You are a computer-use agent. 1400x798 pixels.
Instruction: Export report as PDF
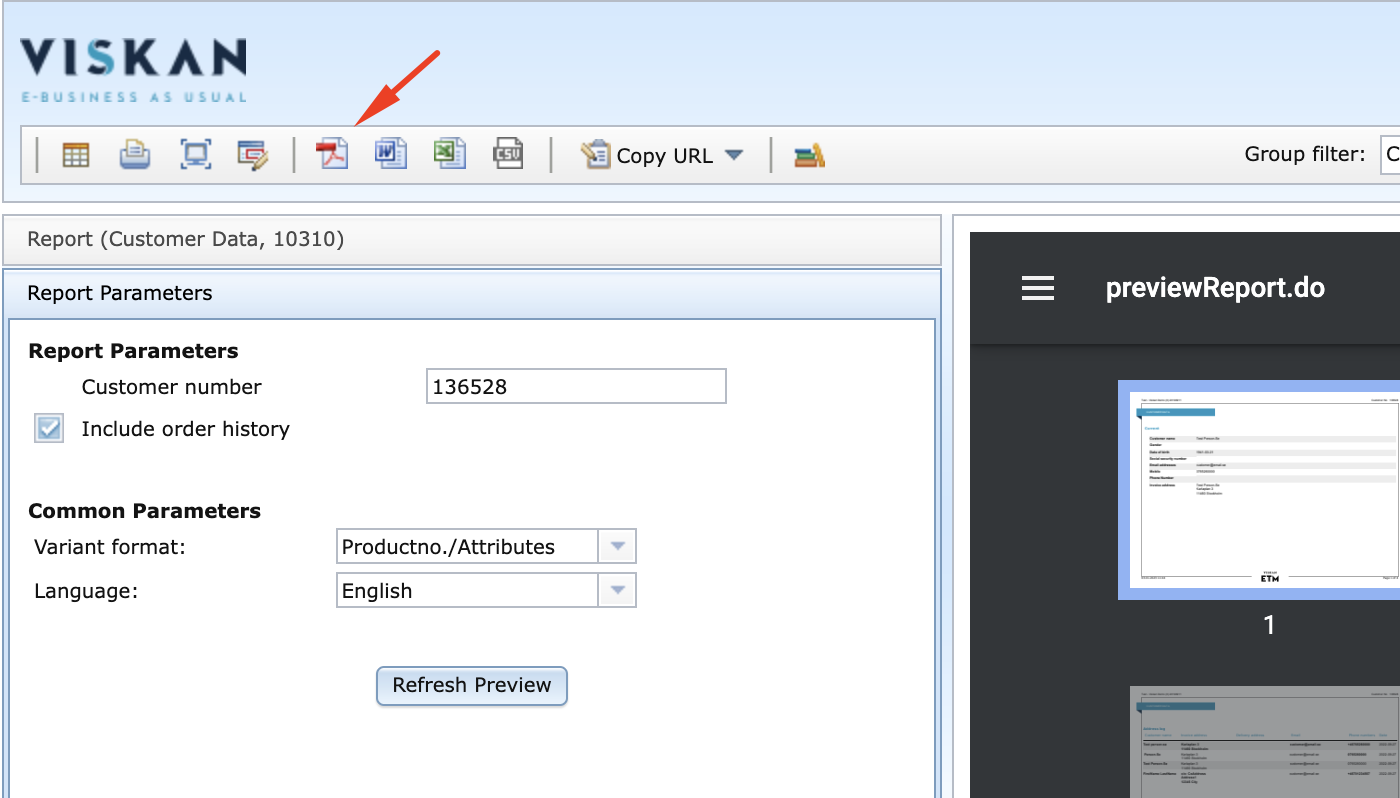(x=332, y=155)
